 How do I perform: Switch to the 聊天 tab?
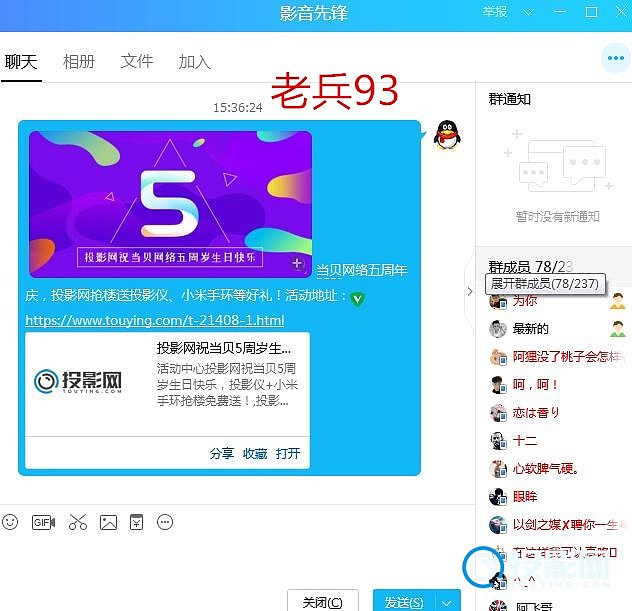click(21, 62)
